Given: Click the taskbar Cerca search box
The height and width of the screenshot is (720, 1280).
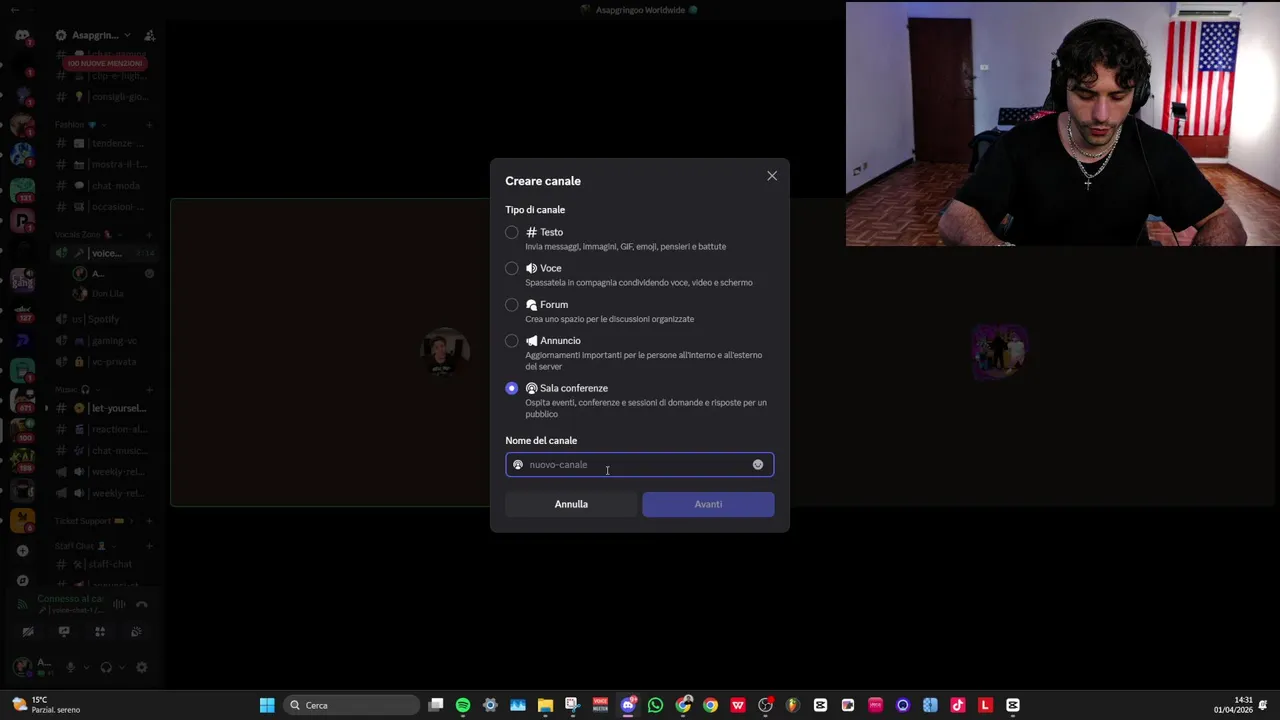Looking at the screenshot, I should click(350, 705).
